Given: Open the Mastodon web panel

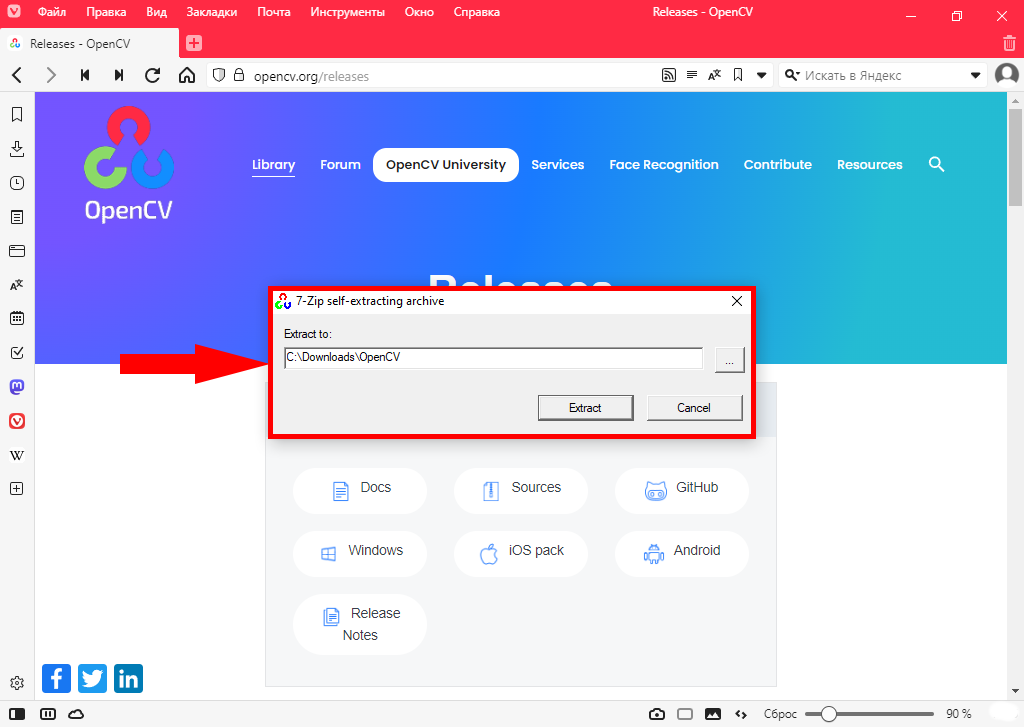Looking at the screenshot, I should coord(17,386).
